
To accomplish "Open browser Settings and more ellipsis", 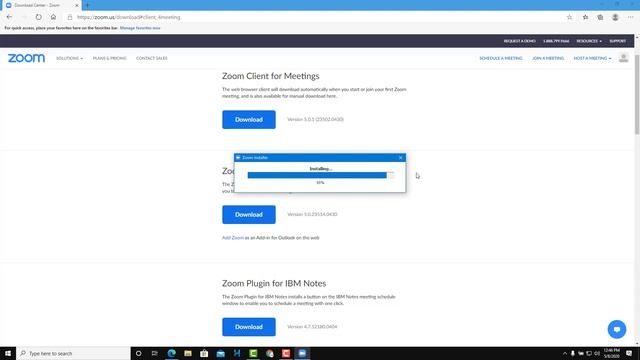I will pyautogui.click(x=631, y=17).
